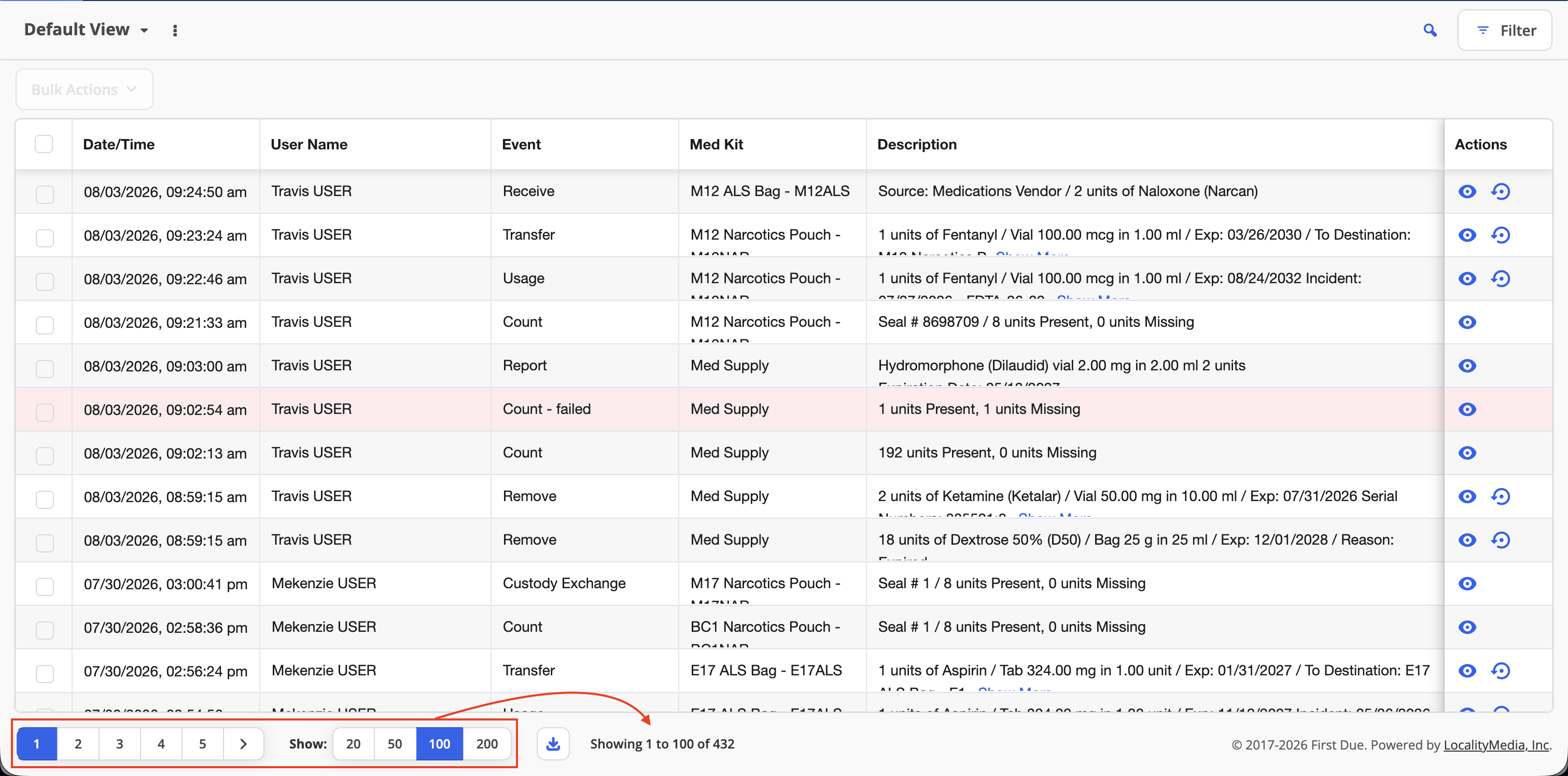Select the 09:24:50 am Receive row checkbox
The height and width of the screenshot is (776, 1568).
(x=45, y=195)
